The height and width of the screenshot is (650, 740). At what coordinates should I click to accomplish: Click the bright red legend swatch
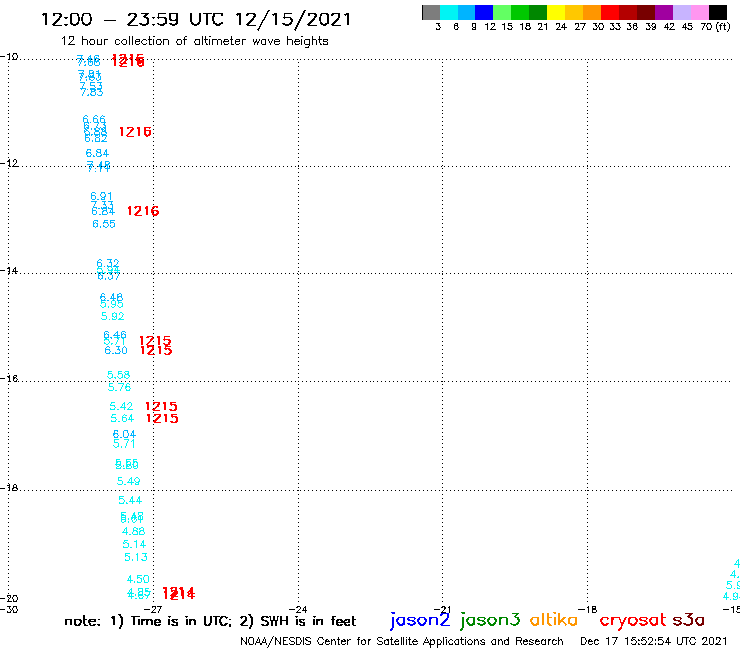pyautogui.click(x=609, y=12)
